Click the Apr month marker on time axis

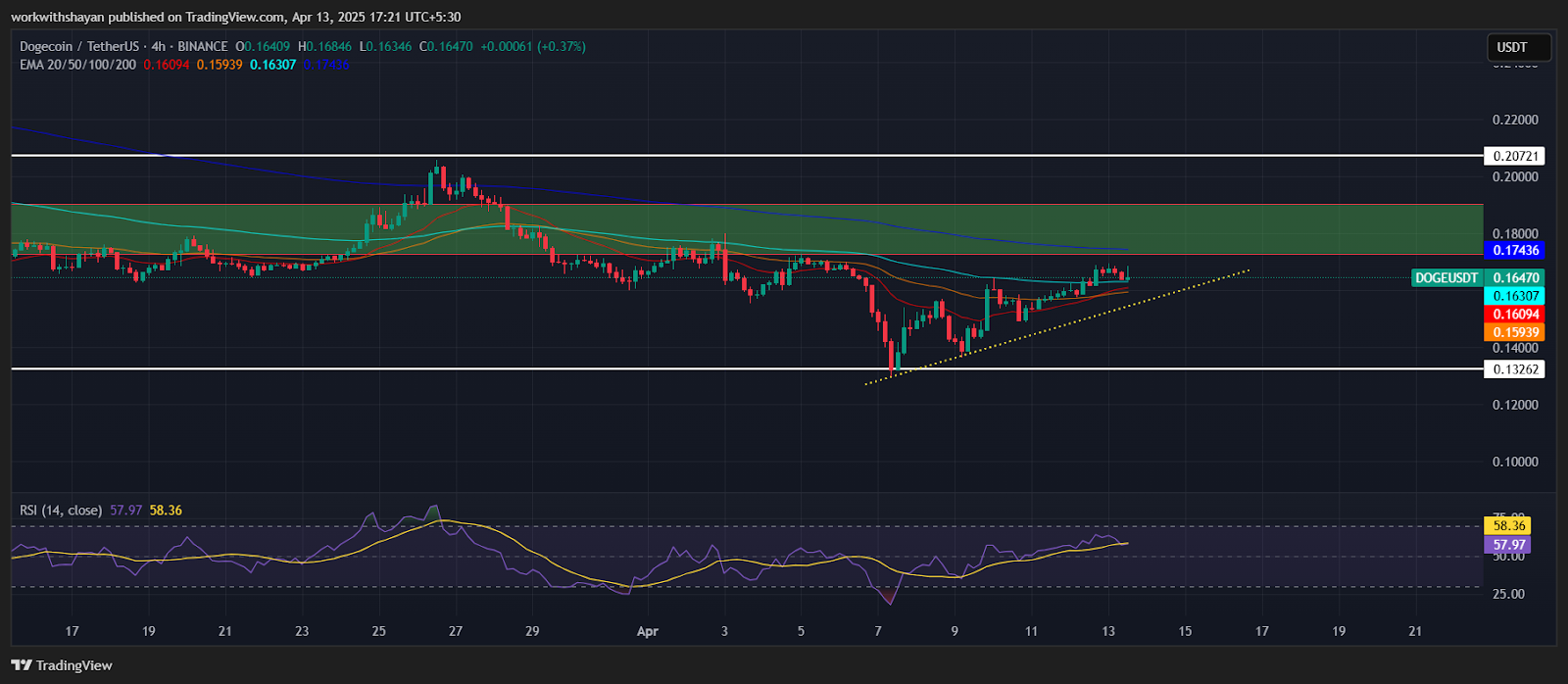click(647, 631)
